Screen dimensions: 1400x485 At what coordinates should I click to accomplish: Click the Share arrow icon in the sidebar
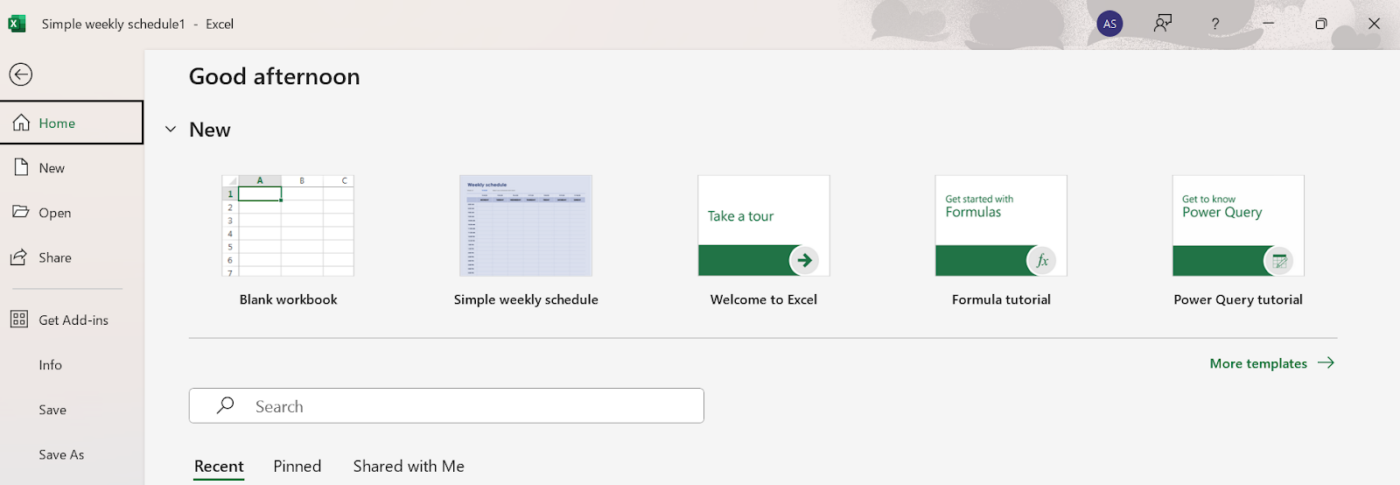coord(19,257)
